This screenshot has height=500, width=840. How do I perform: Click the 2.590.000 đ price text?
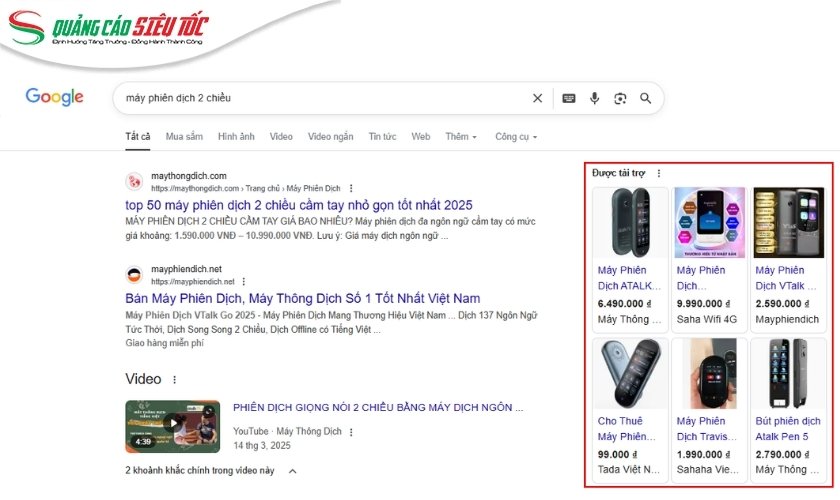tap(782, 303)
